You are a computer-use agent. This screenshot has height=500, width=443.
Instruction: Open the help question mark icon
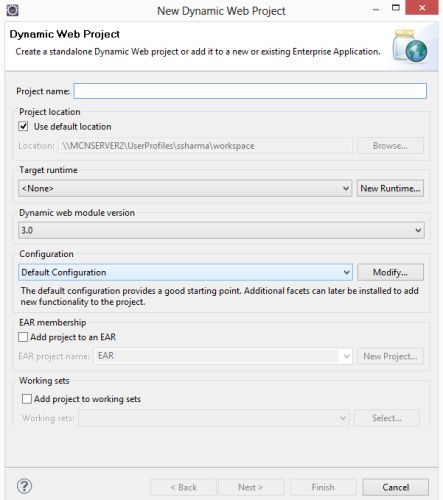[24, 486]
